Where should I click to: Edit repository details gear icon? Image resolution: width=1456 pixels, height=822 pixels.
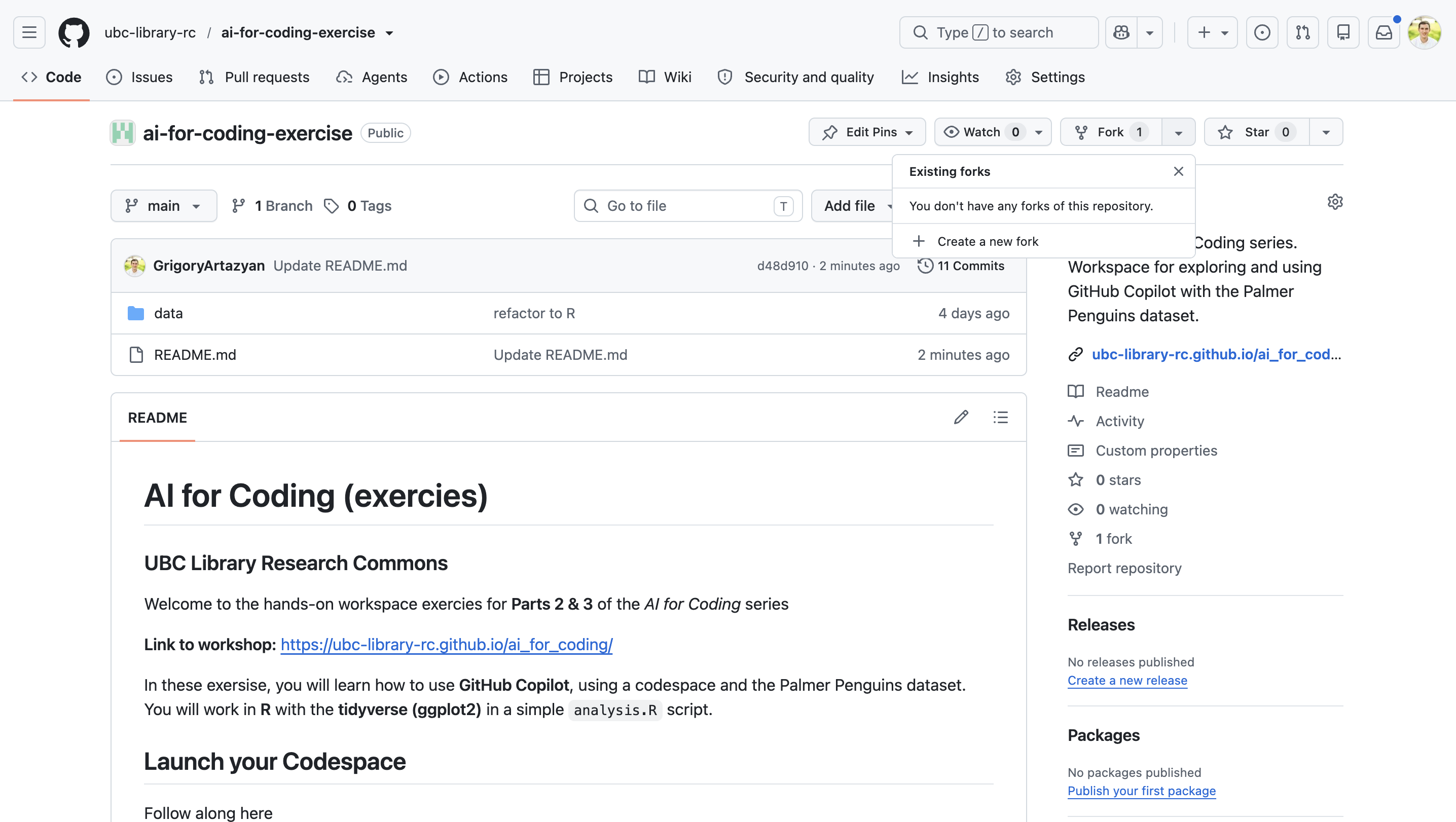pos(1335,202)
